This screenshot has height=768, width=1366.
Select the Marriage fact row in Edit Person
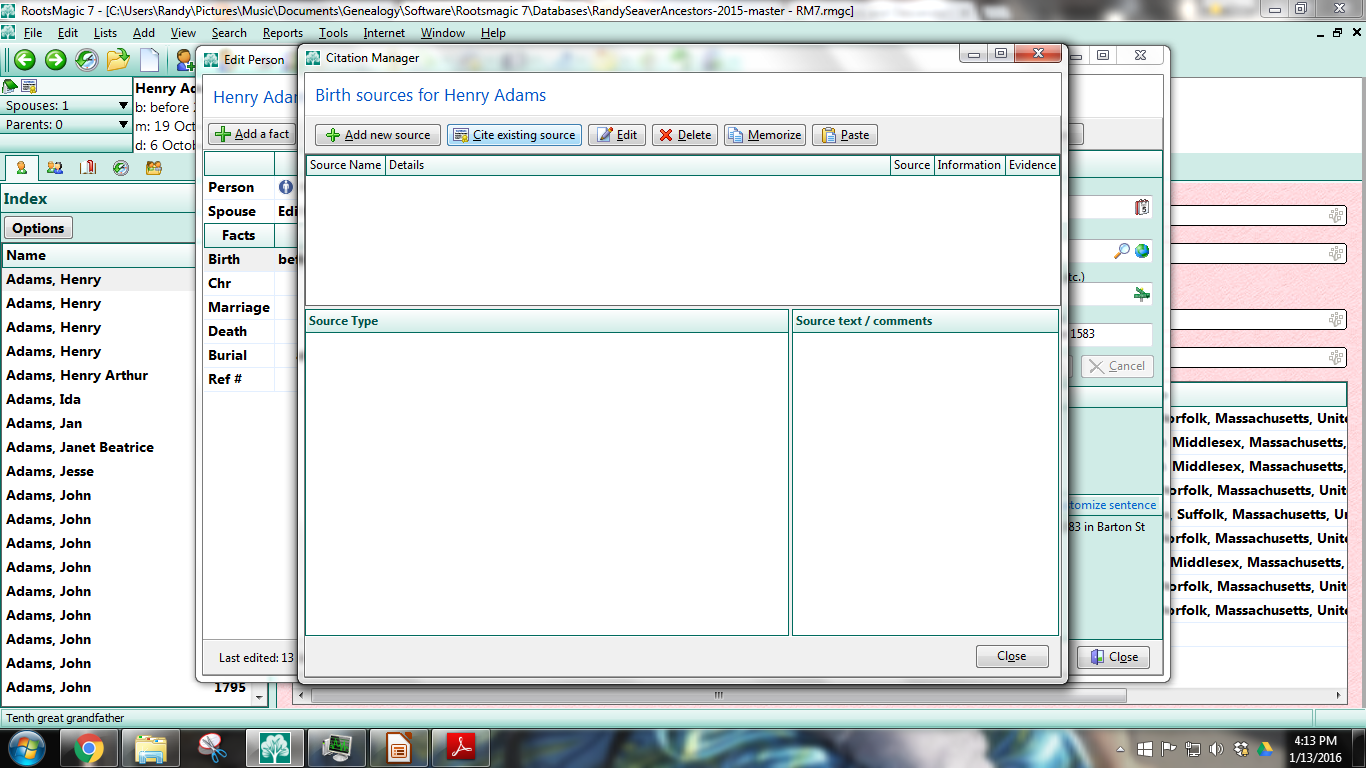coord(251,307)
